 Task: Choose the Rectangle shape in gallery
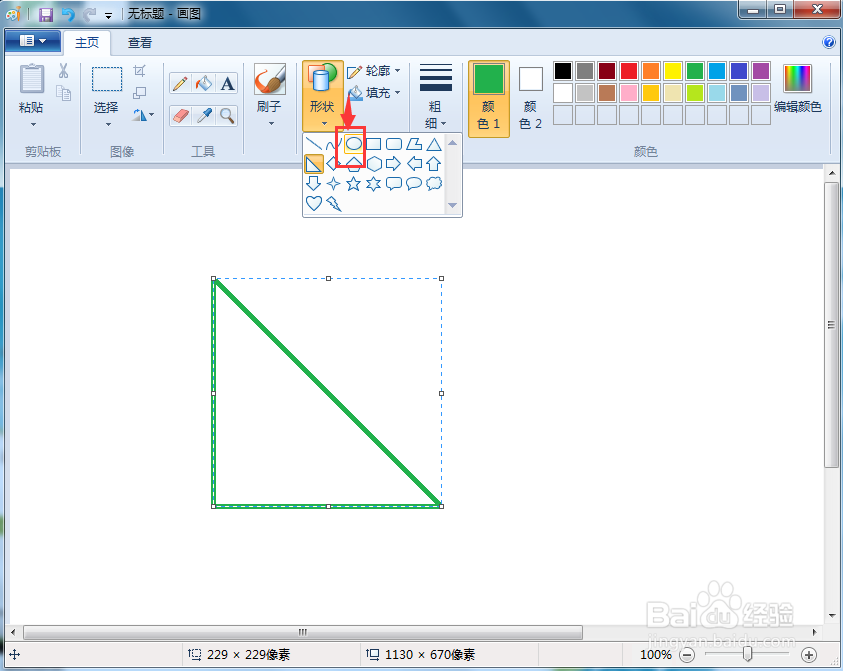[x=374, y=144]
